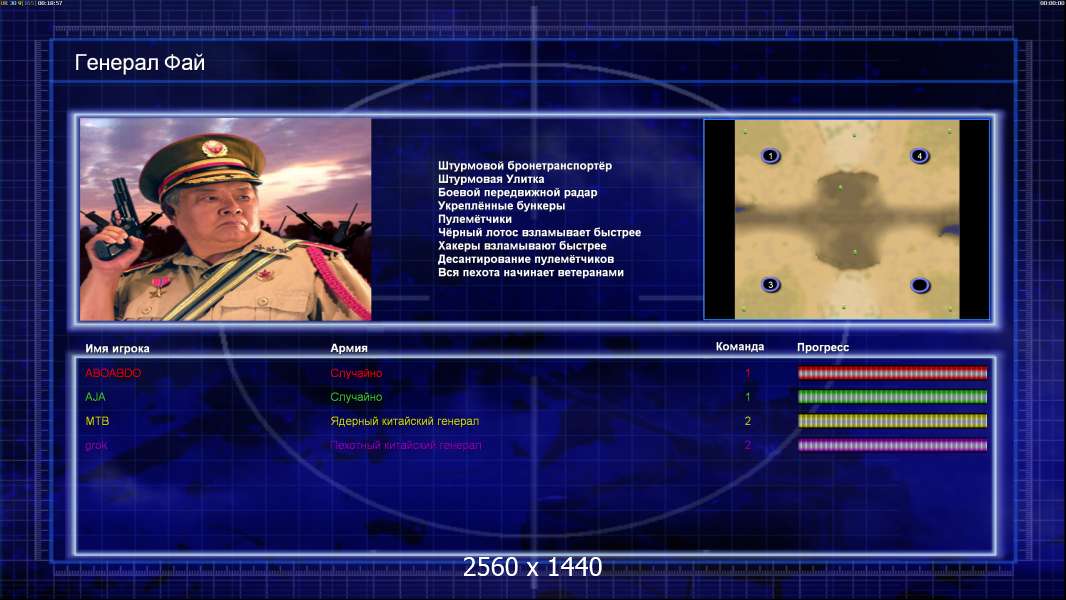The image size is (1066, 600).
Task: Click the 'Генерал Фай' title text
Action: pos(139,63)
